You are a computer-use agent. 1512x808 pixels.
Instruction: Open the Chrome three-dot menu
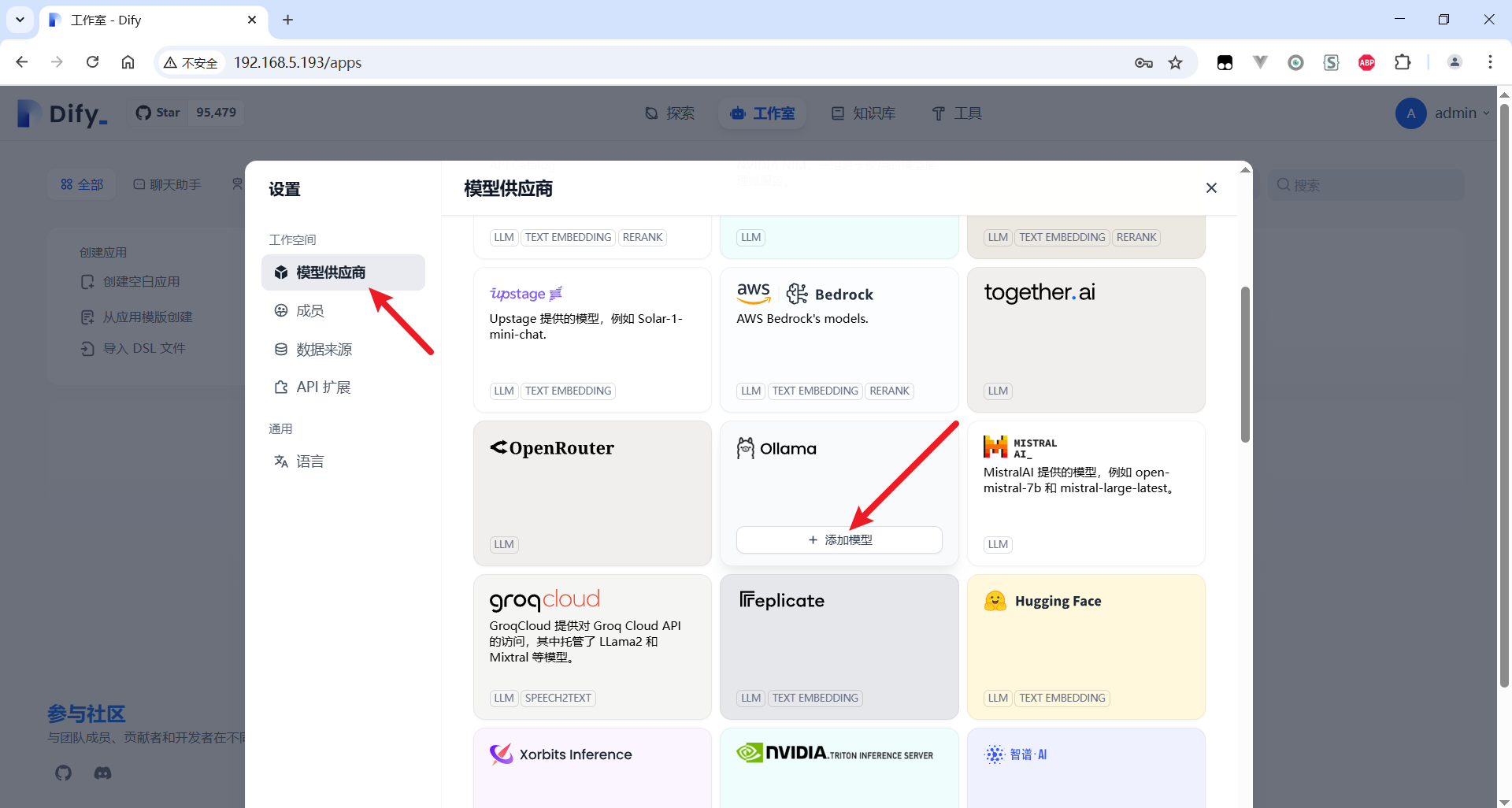pos(1490,62)
